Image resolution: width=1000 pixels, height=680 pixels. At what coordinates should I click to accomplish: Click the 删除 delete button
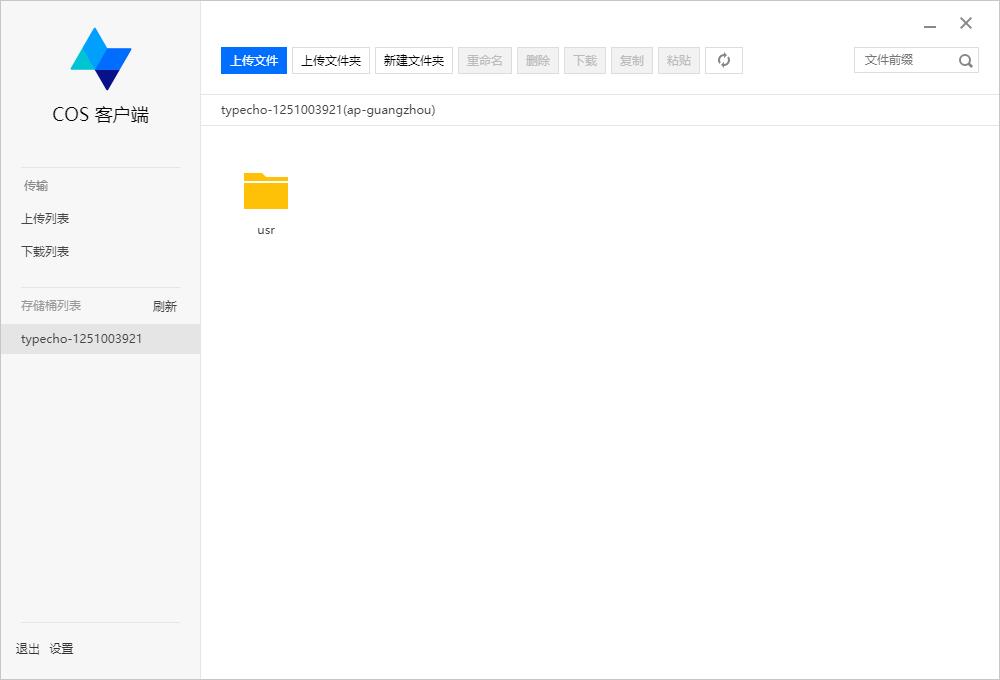pos(538,61)
